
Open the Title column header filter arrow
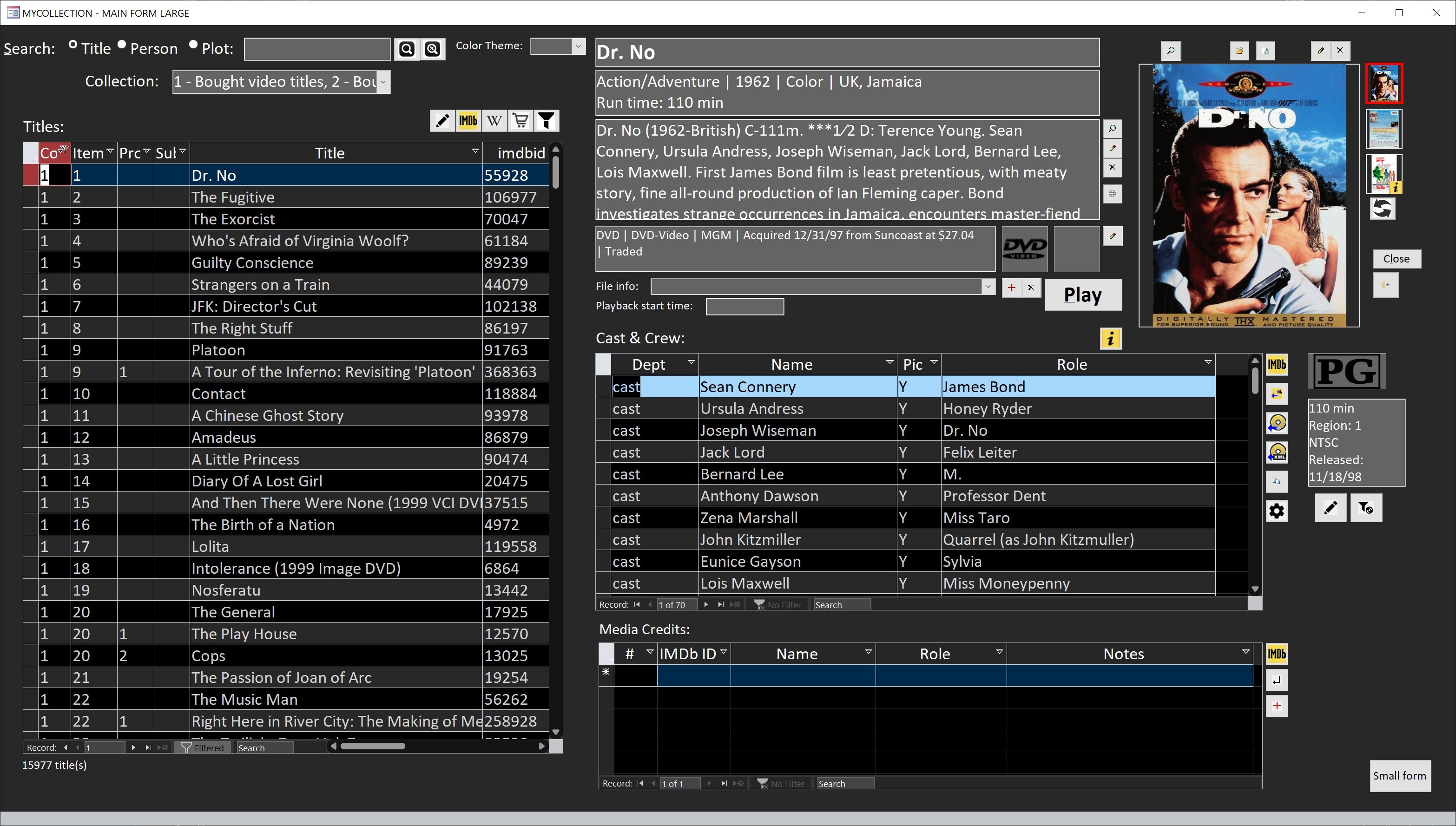[475, 151]
